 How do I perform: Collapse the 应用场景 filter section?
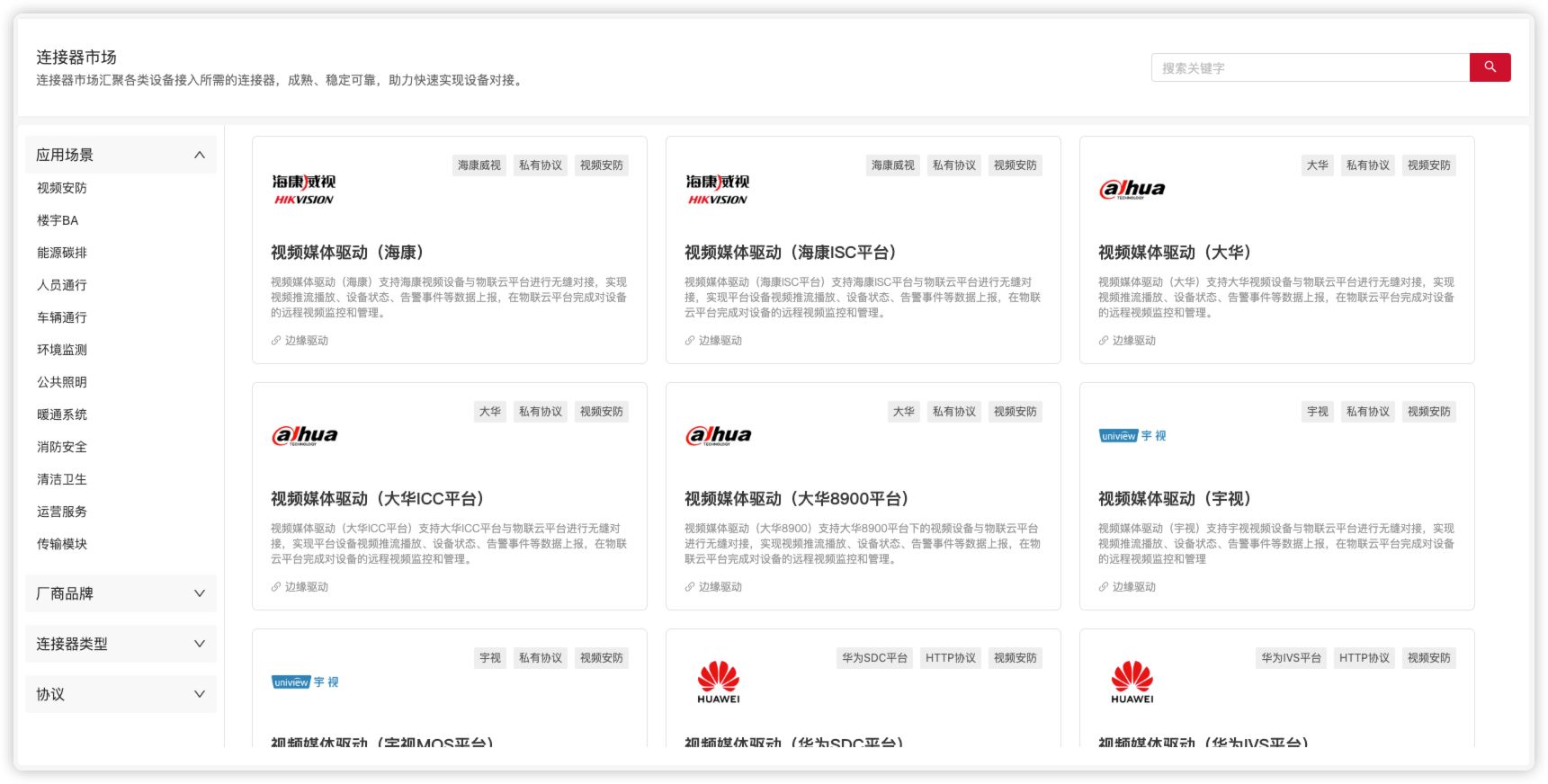pos(199,156)
